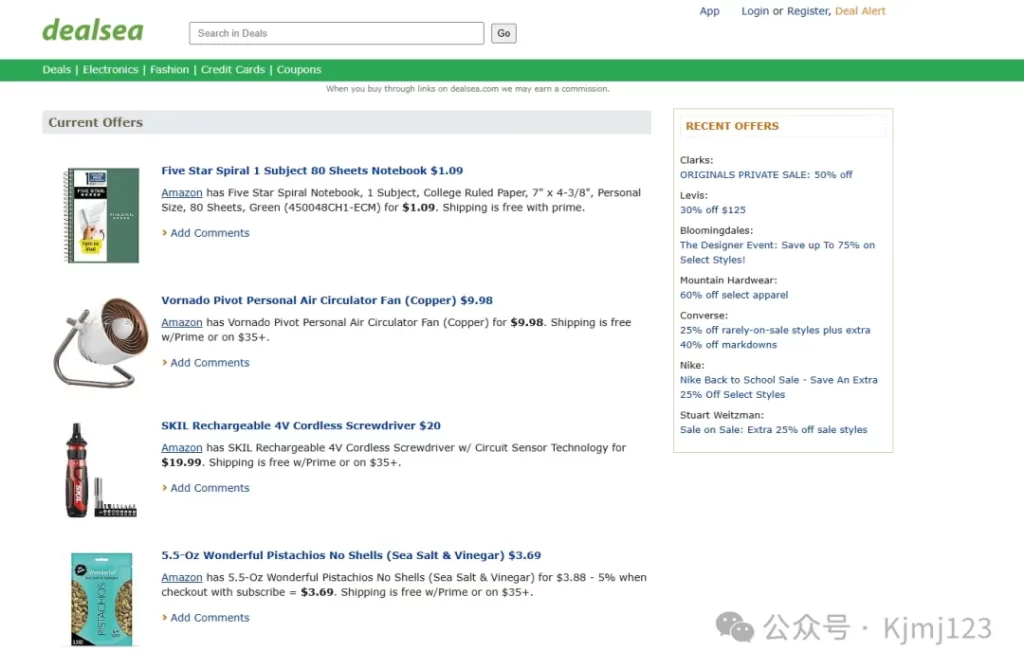Viewport: 1024px width, 669px height.
Task: Open Clarks Originals Private Sale offer
Action: 766,175
